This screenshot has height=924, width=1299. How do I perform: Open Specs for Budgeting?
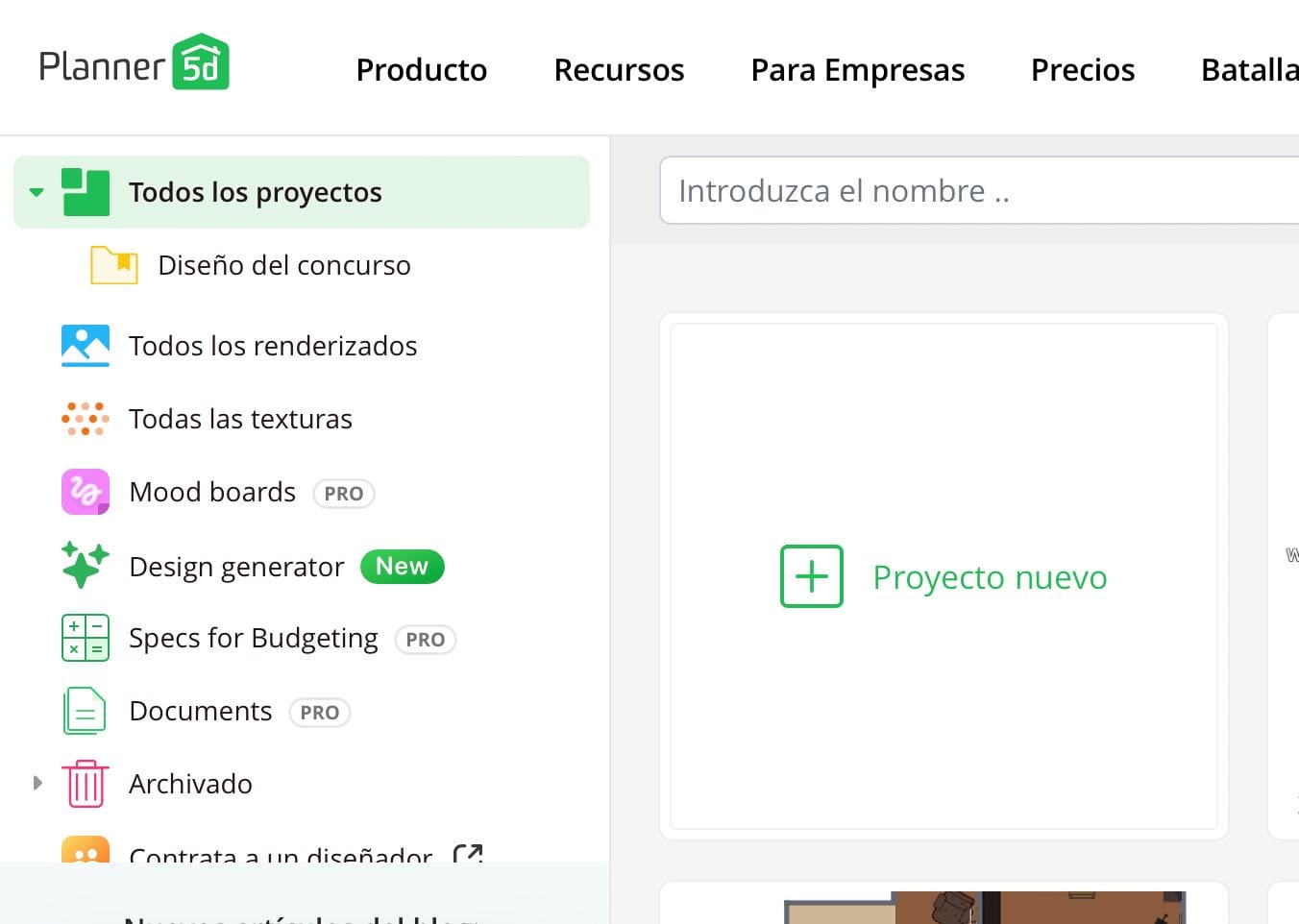pyautogui.click(x=253, y=638)
